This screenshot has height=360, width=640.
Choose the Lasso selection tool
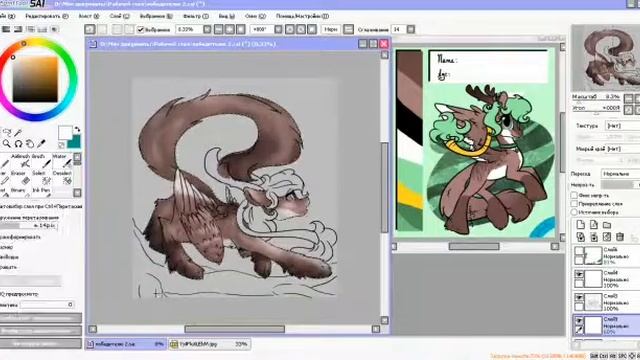click(7, 133)
